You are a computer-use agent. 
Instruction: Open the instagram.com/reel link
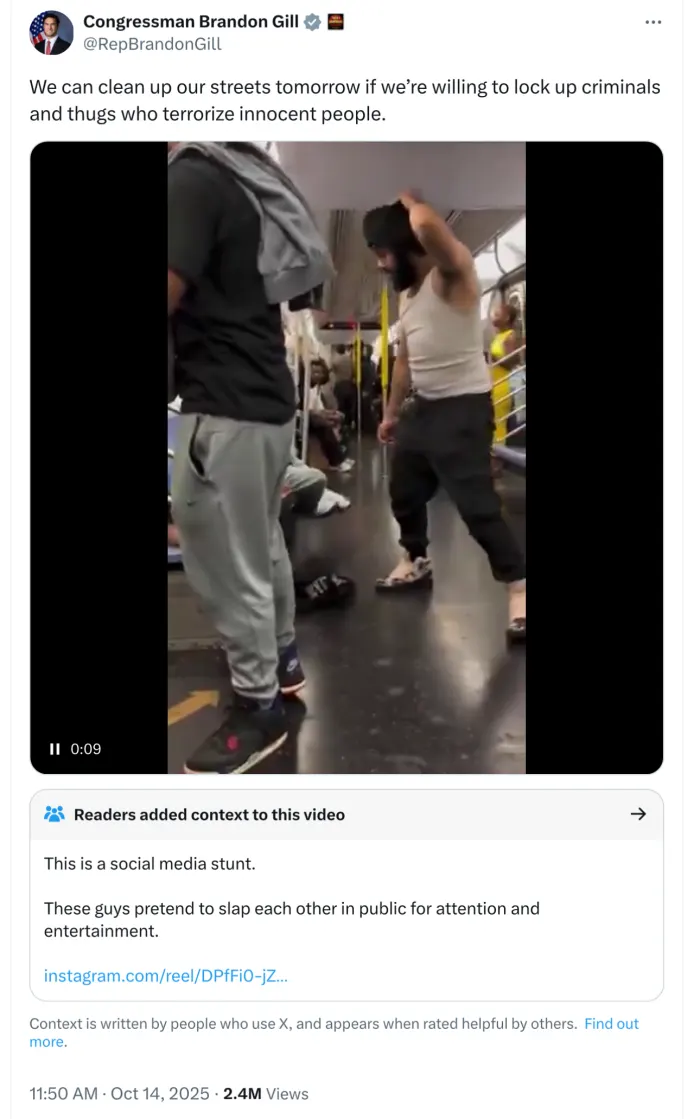(x=166, y=975)
